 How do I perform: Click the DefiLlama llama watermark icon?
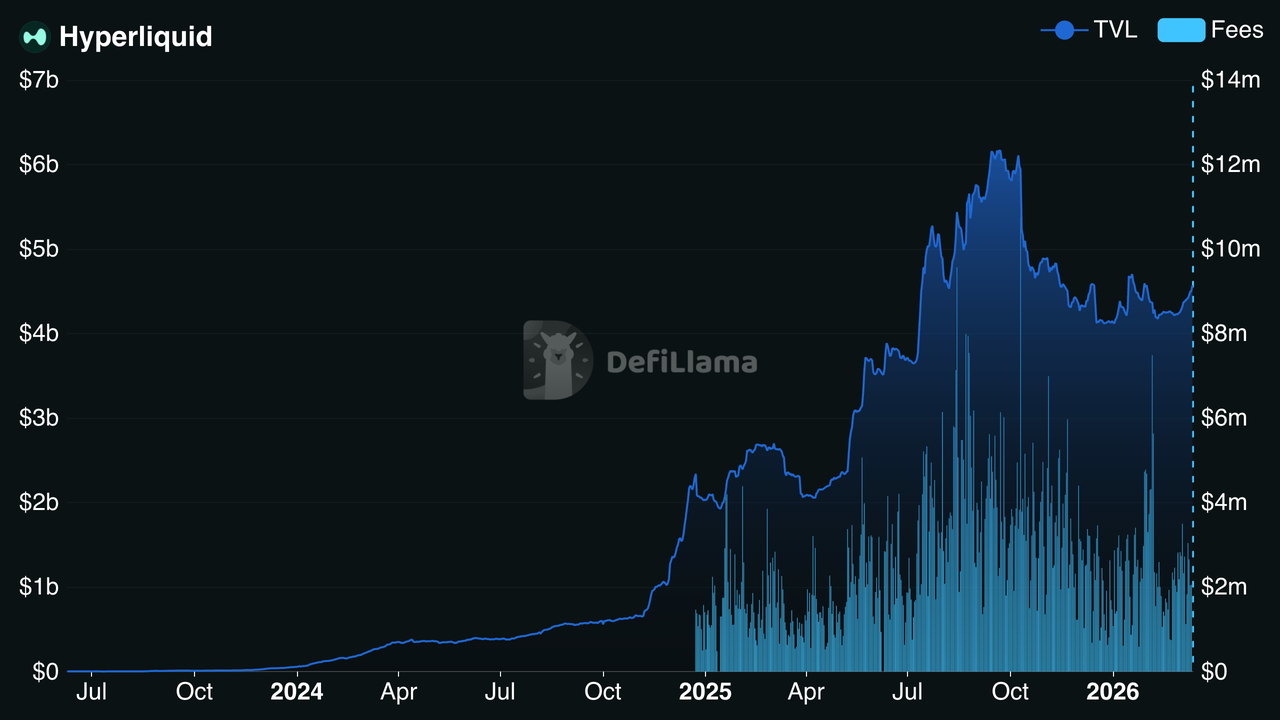(x=557, y=360)
